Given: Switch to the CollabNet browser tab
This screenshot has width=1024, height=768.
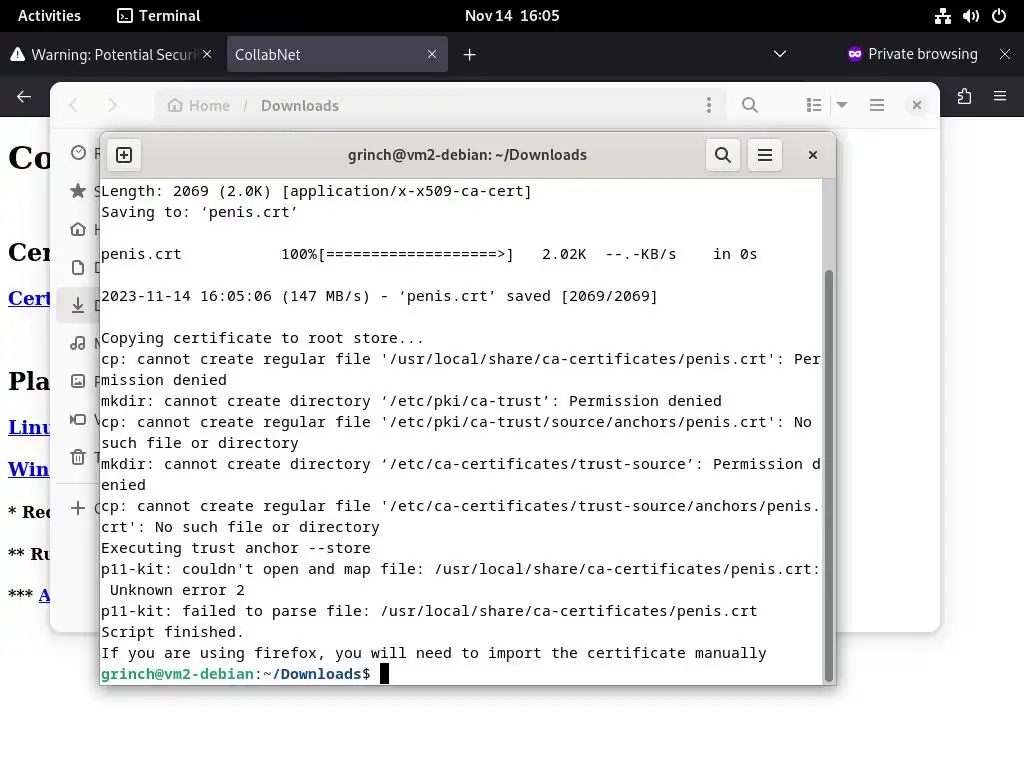Looking at the screenshot, I should click(x=337, y=54).
